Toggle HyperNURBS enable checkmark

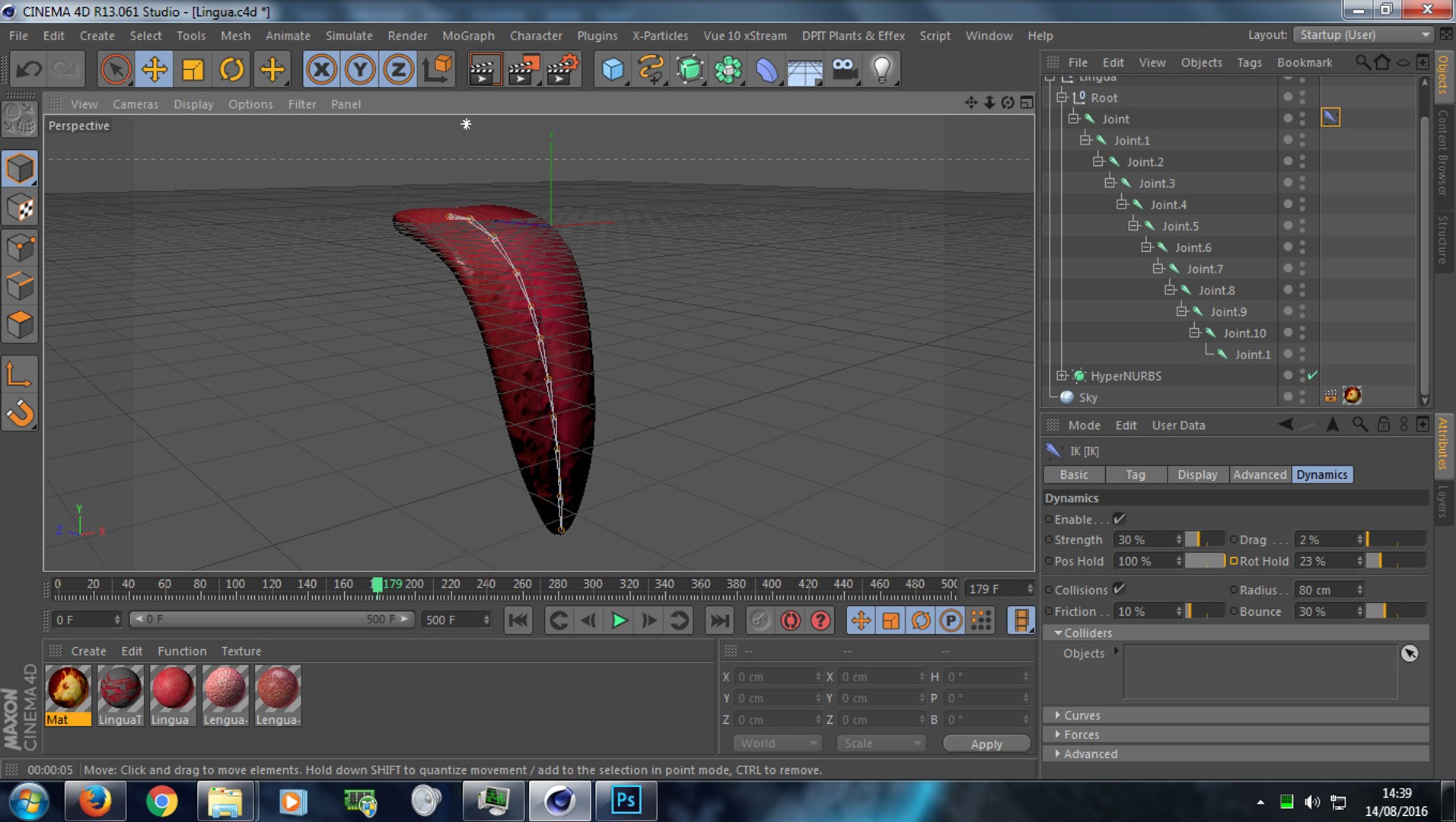click(x=1313, y=375)
